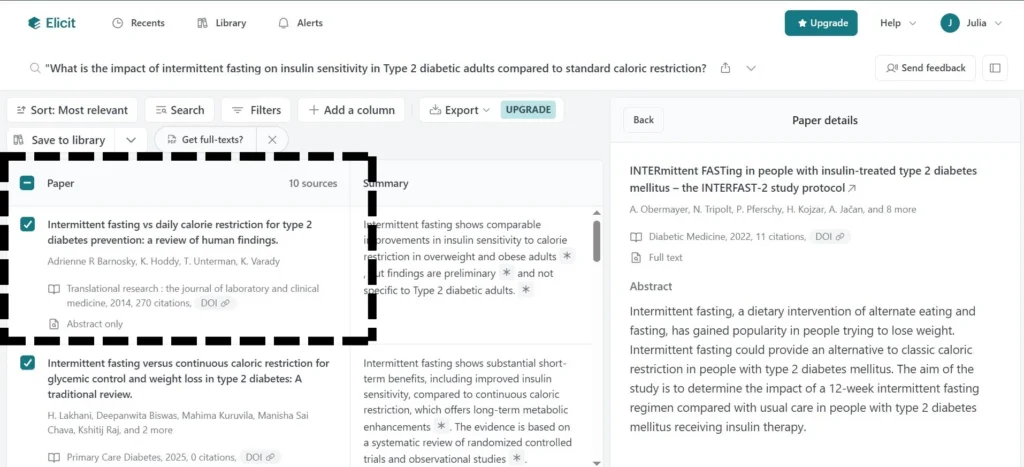The height and width of the screenshot is (467, 1024).
Task: Open Alerts from top navigation
Action: pos(300,23)
